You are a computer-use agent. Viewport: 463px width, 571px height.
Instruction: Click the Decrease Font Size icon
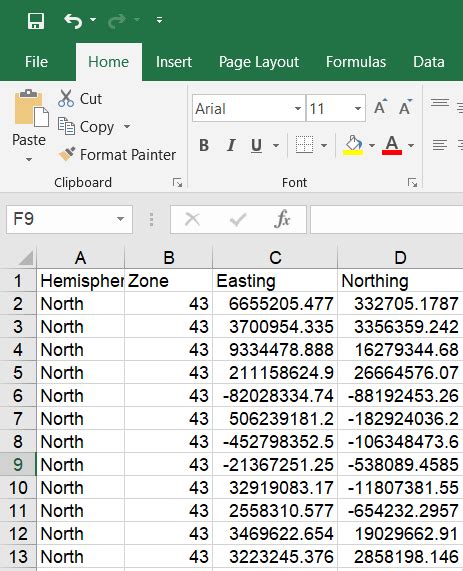405,107
